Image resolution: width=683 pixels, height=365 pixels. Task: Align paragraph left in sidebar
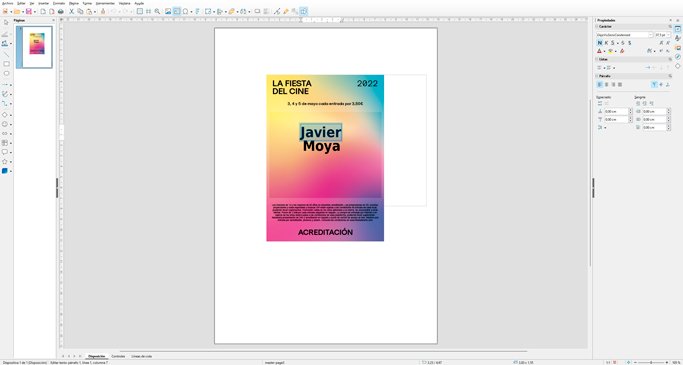click(x=600, y=84)
